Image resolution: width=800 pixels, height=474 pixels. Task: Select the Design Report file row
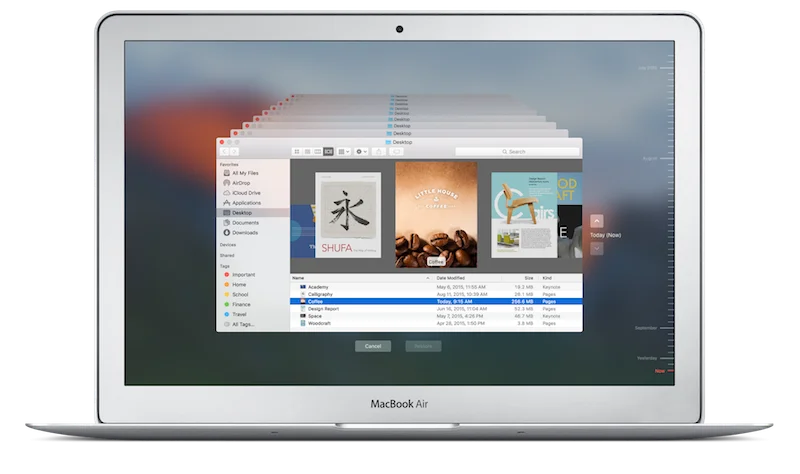pyautogui.click(x=436, y=309)
